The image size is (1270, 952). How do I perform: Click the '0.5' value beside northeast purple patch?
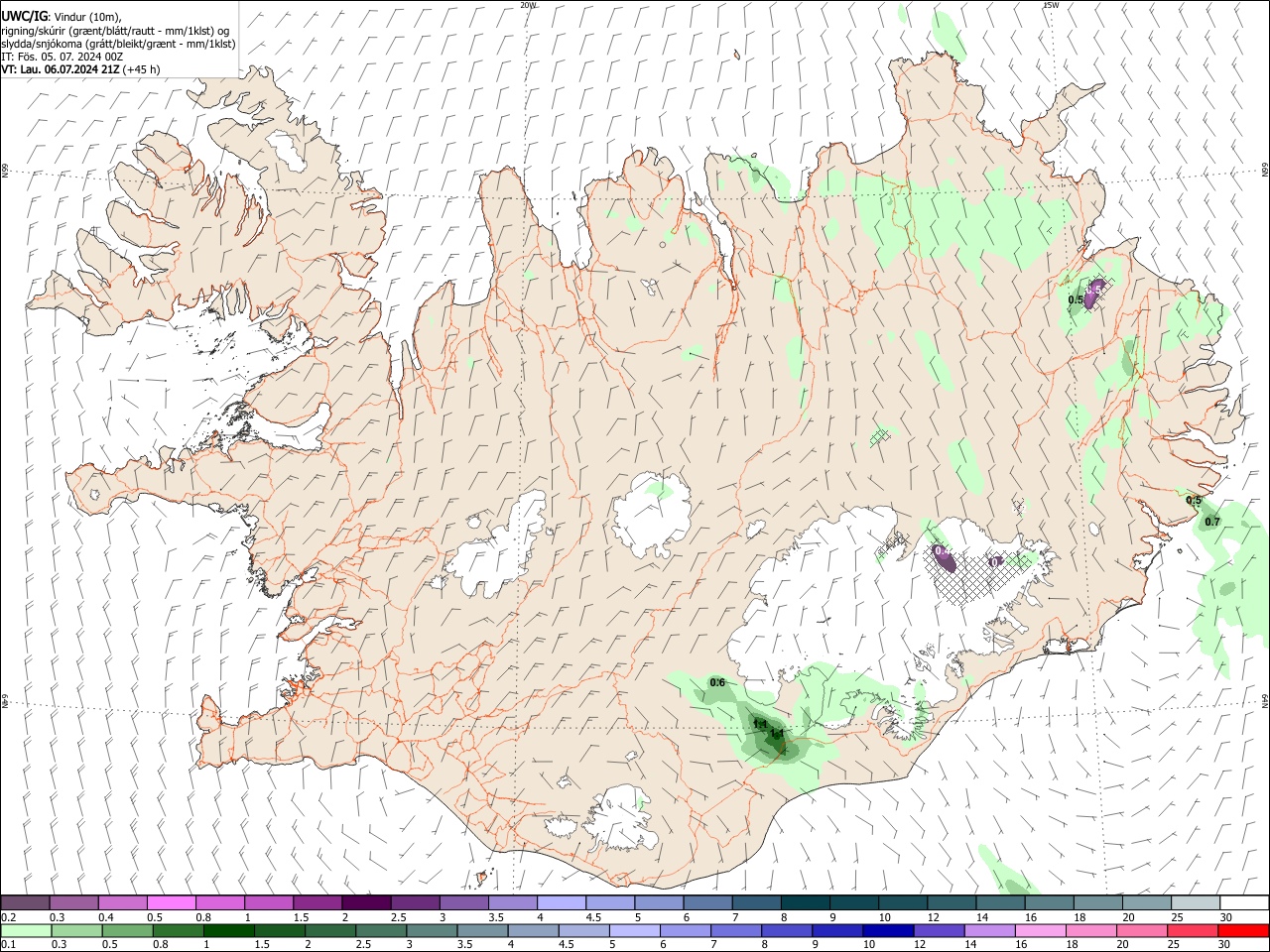(x=1076, y=299)
